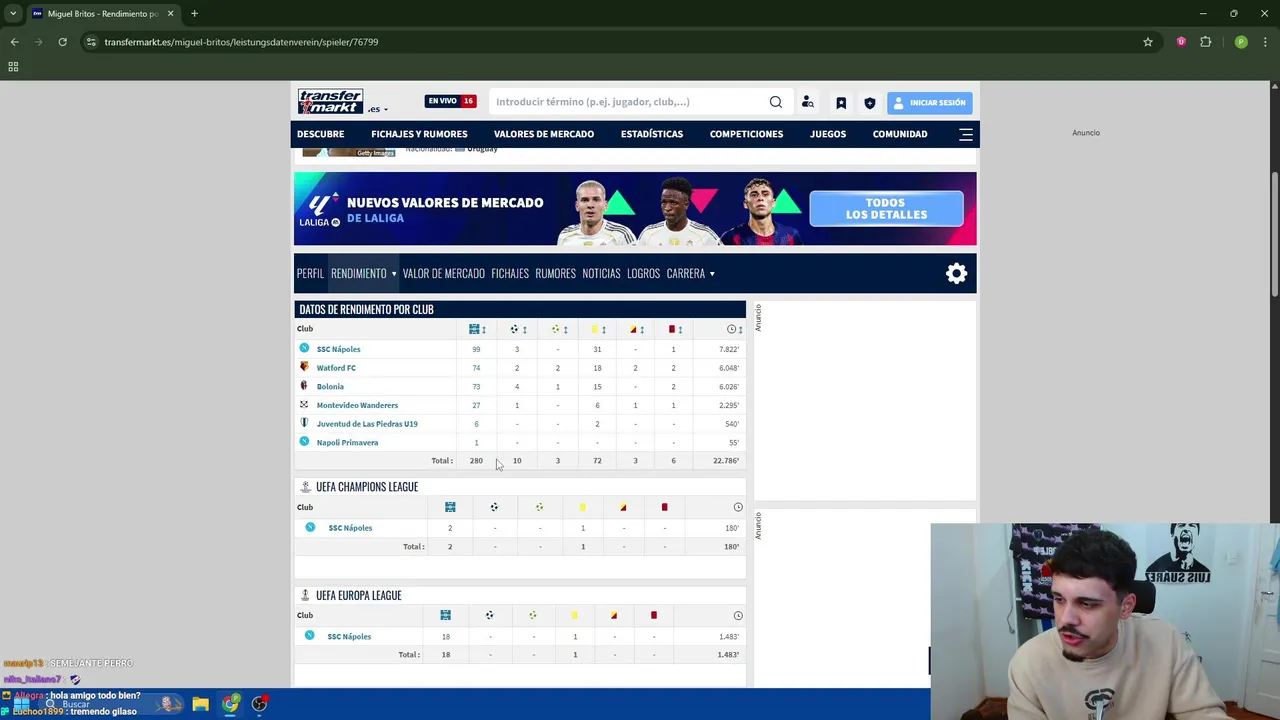Switch to the PERFIL tab
Viewport: 1280px width, 720px height.
click(310, 274)
